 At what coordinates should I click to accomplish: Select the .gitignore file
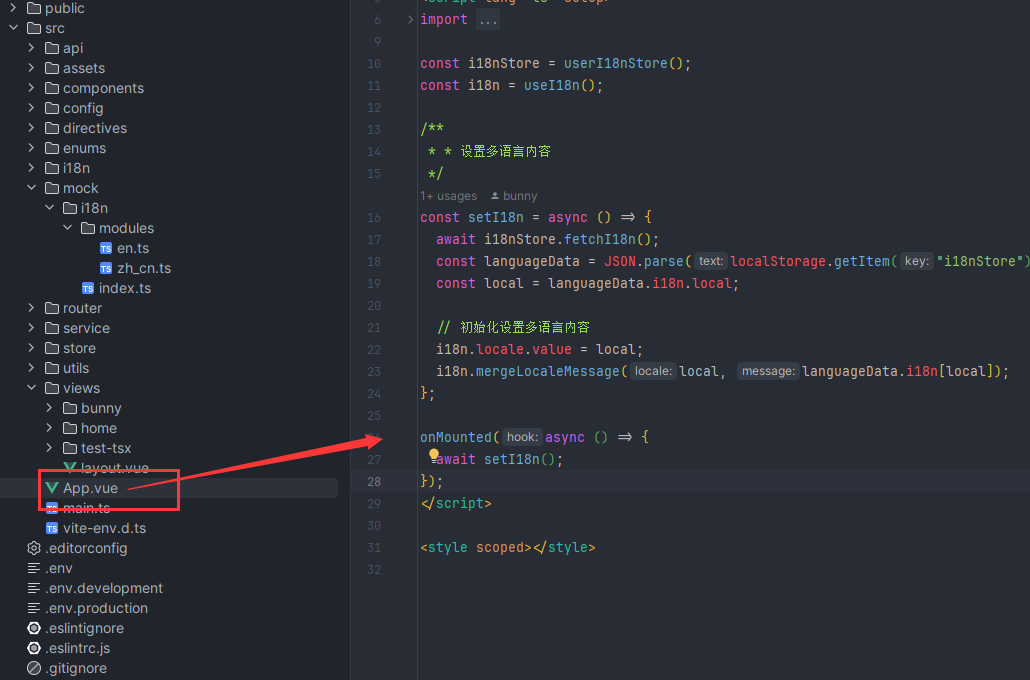click(x=76, y=668)
